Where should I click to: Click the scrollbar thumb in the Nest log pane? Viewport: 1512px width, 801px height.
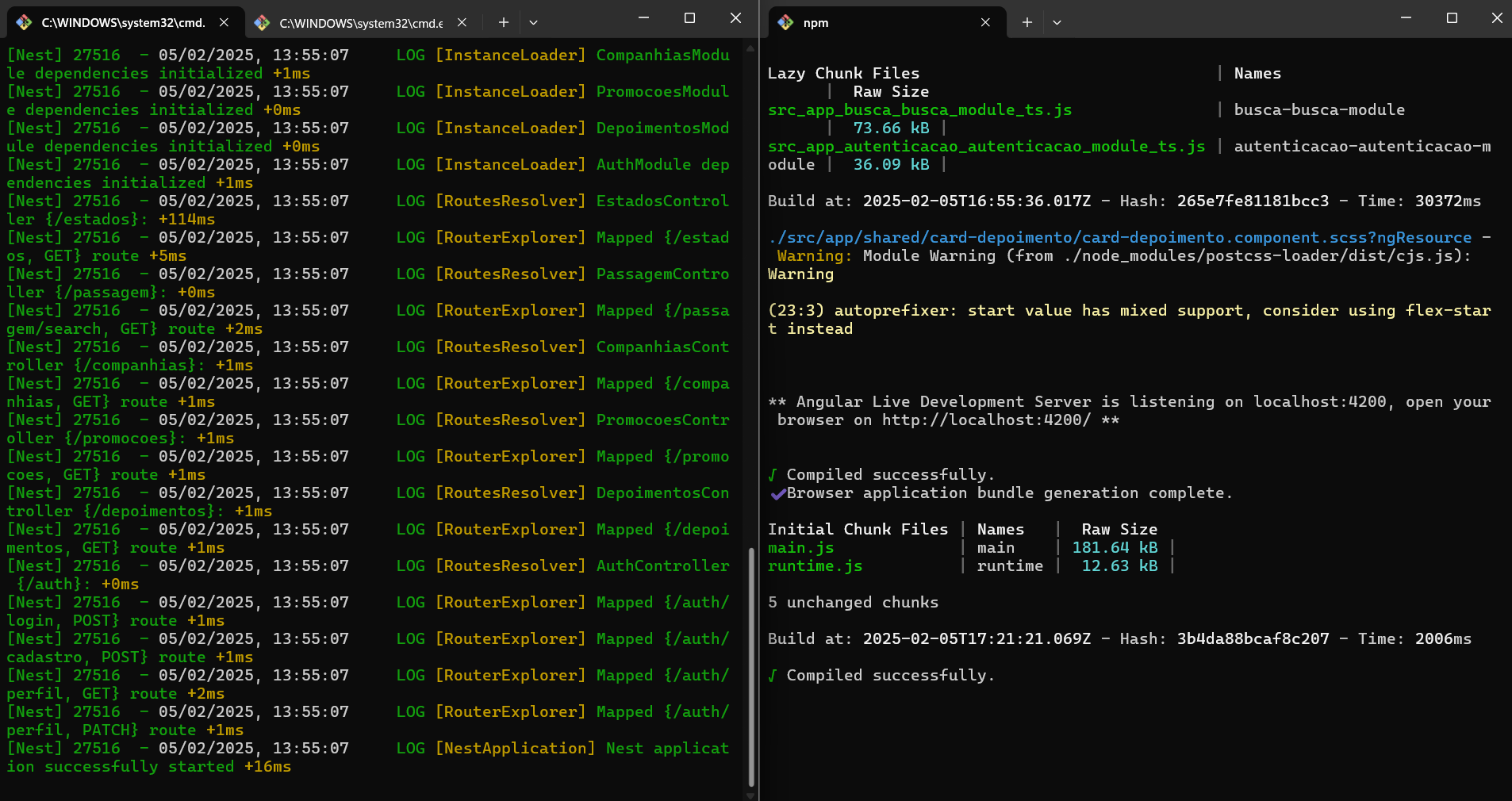click(x=750, y=666)
